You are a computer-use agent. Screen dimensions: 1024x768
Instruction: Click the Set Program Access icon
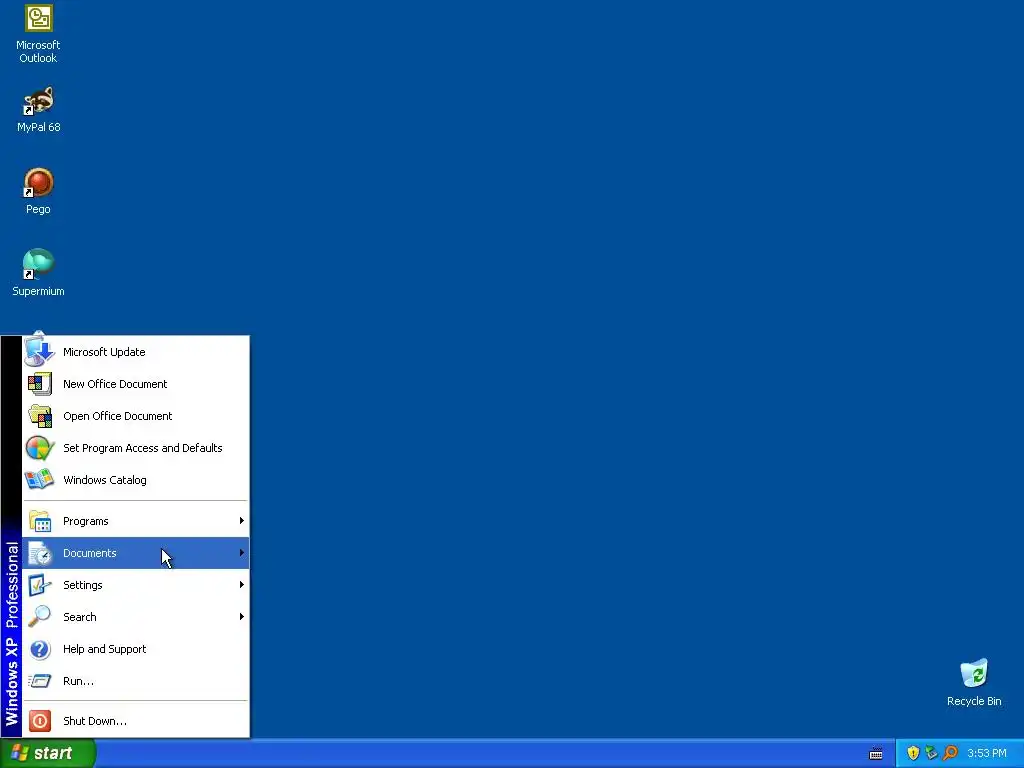pyautogui.click(x=40, y=447)
